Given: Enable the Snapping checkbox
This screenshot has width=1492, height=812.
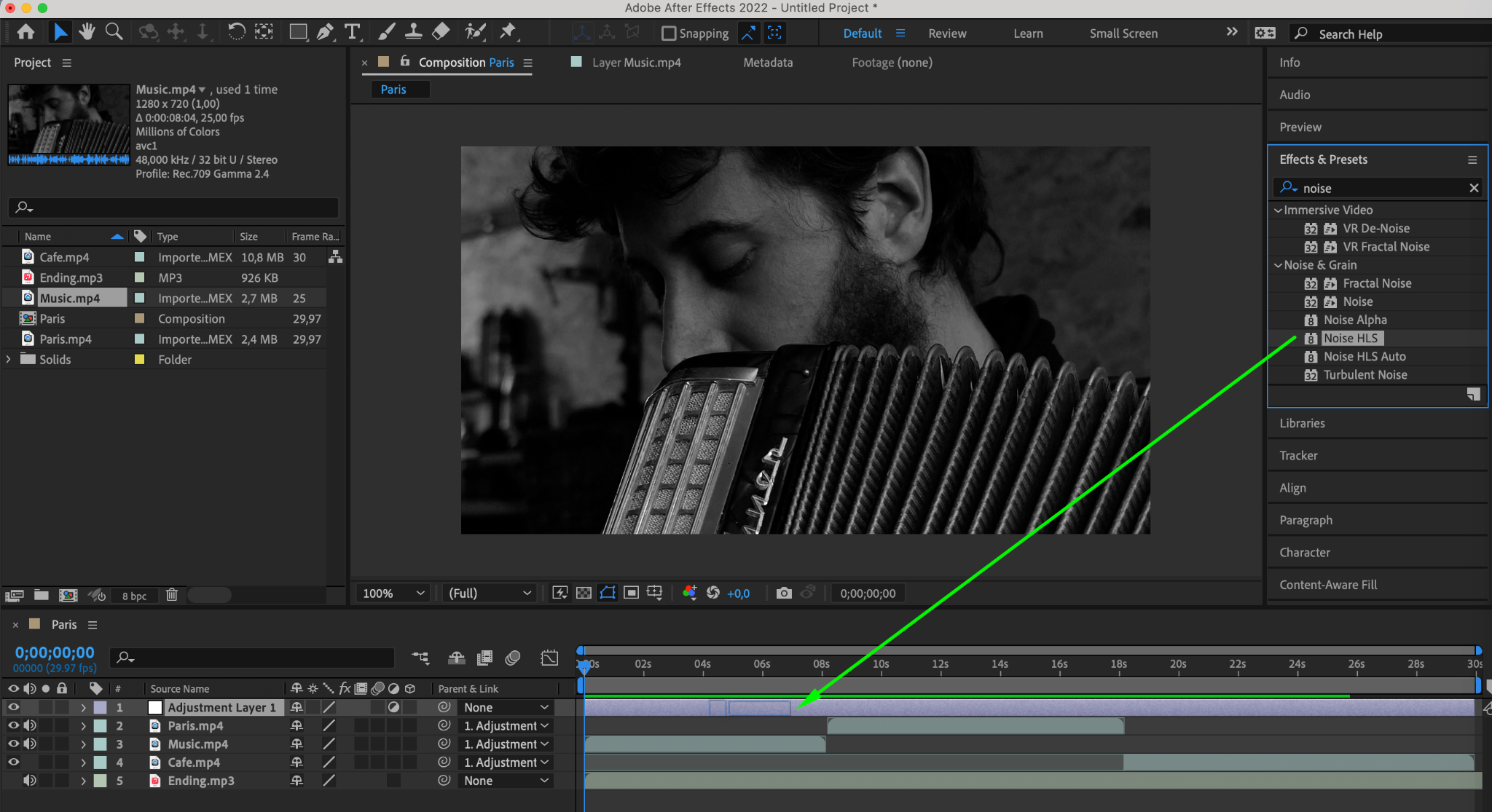Looking at the screenshot, I should tap(668, 33).
